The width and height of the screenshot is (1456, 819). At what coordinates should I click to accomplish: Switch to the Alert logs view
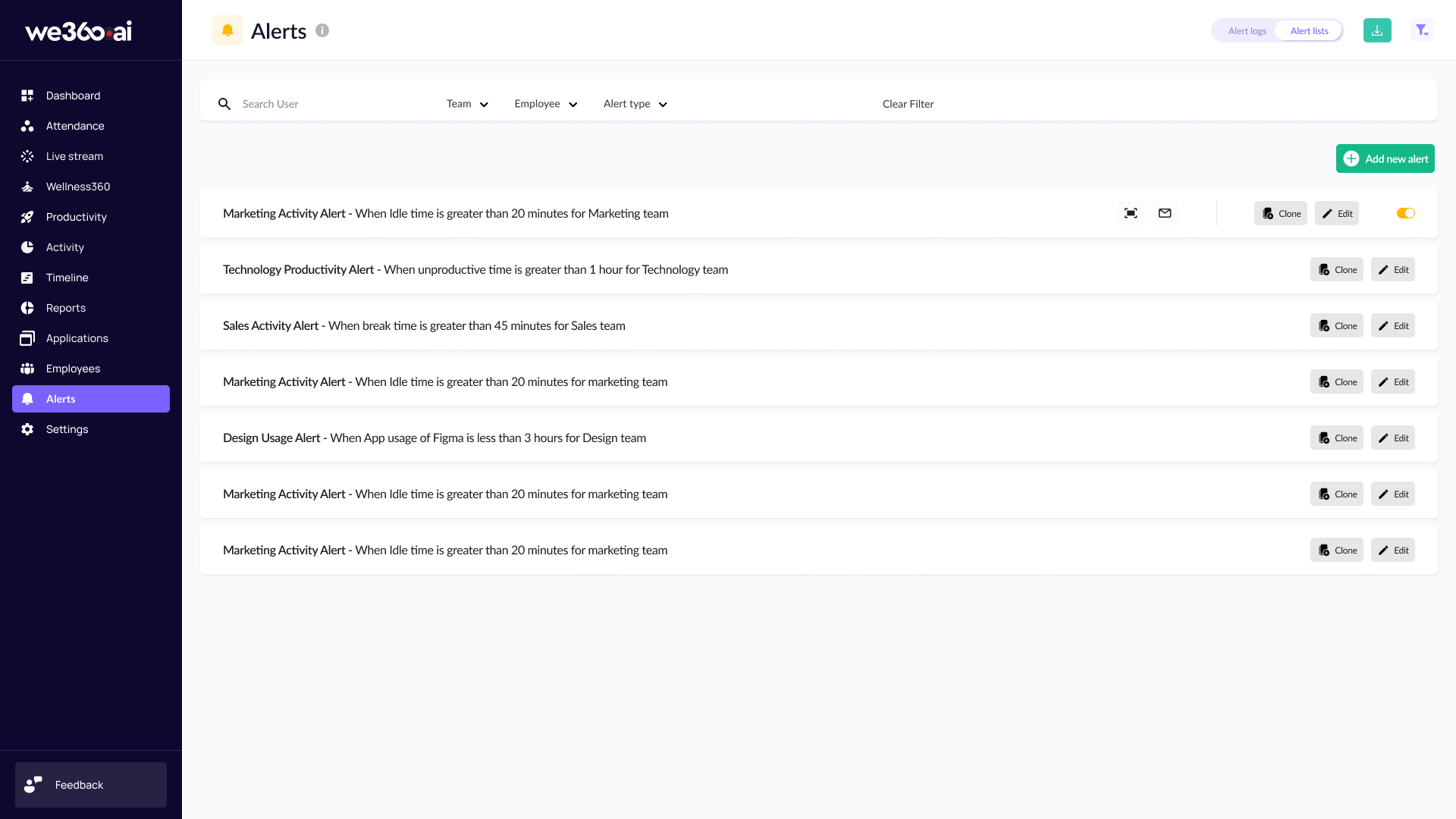(1247, 31)
